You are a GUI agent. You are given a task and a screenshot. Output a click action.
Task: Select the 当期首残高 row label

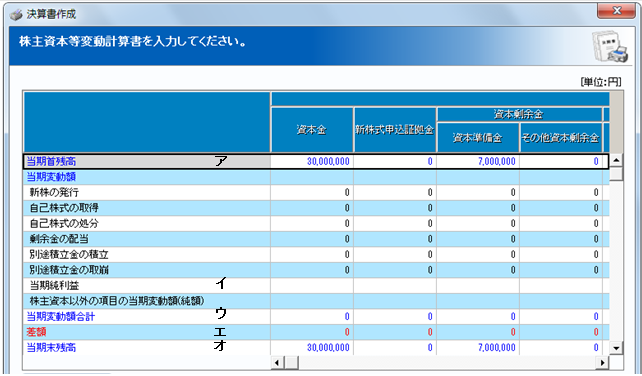147,161
